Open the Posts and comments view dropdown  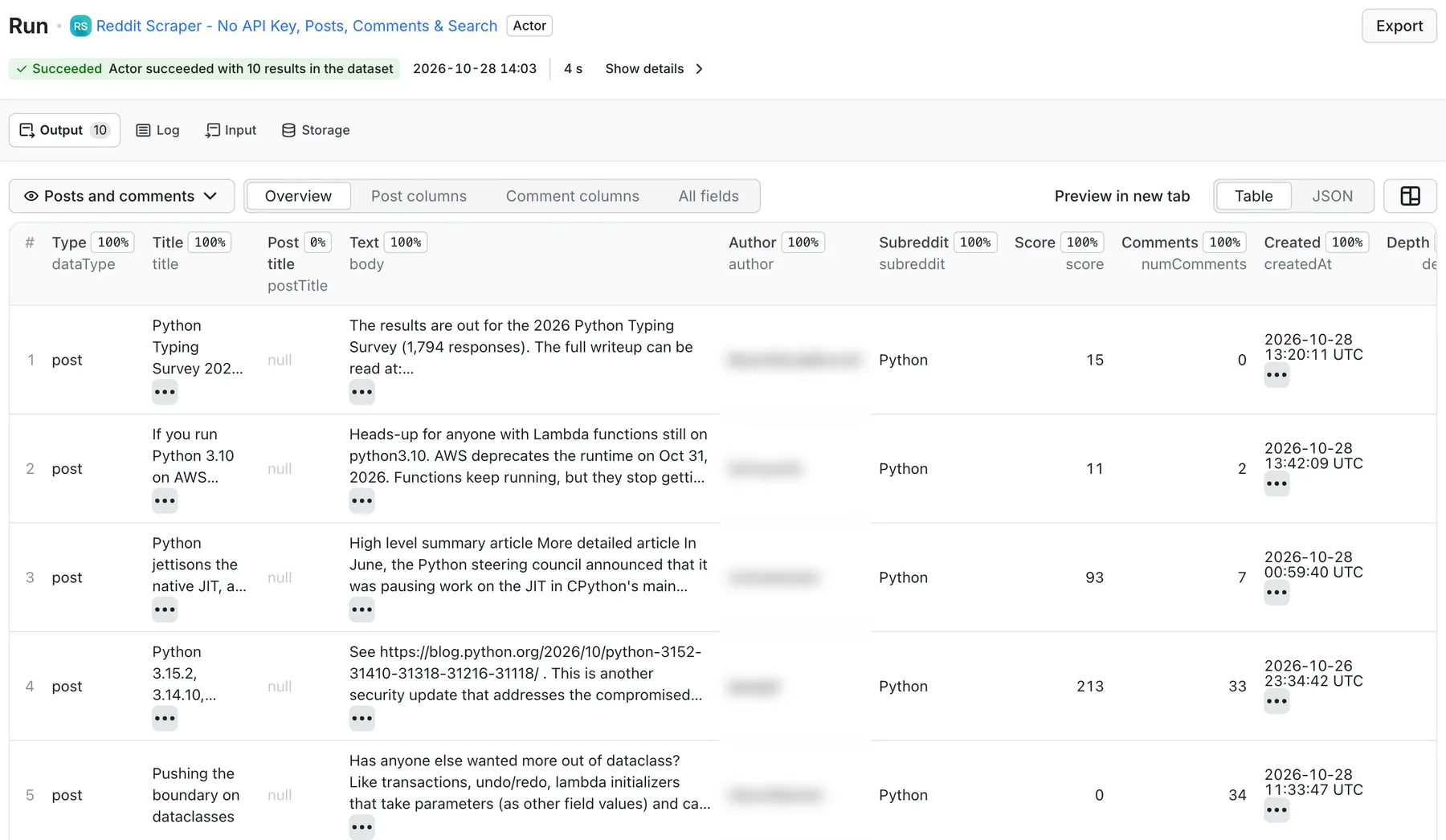click(x=121, y=196)
